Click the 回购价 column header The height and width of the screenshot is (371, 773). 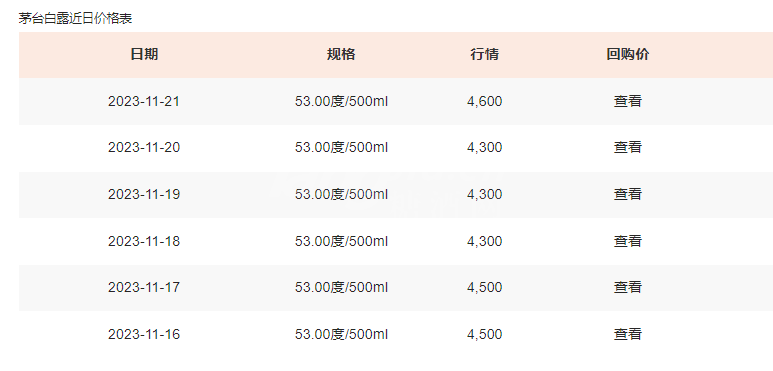pos(628,54)
